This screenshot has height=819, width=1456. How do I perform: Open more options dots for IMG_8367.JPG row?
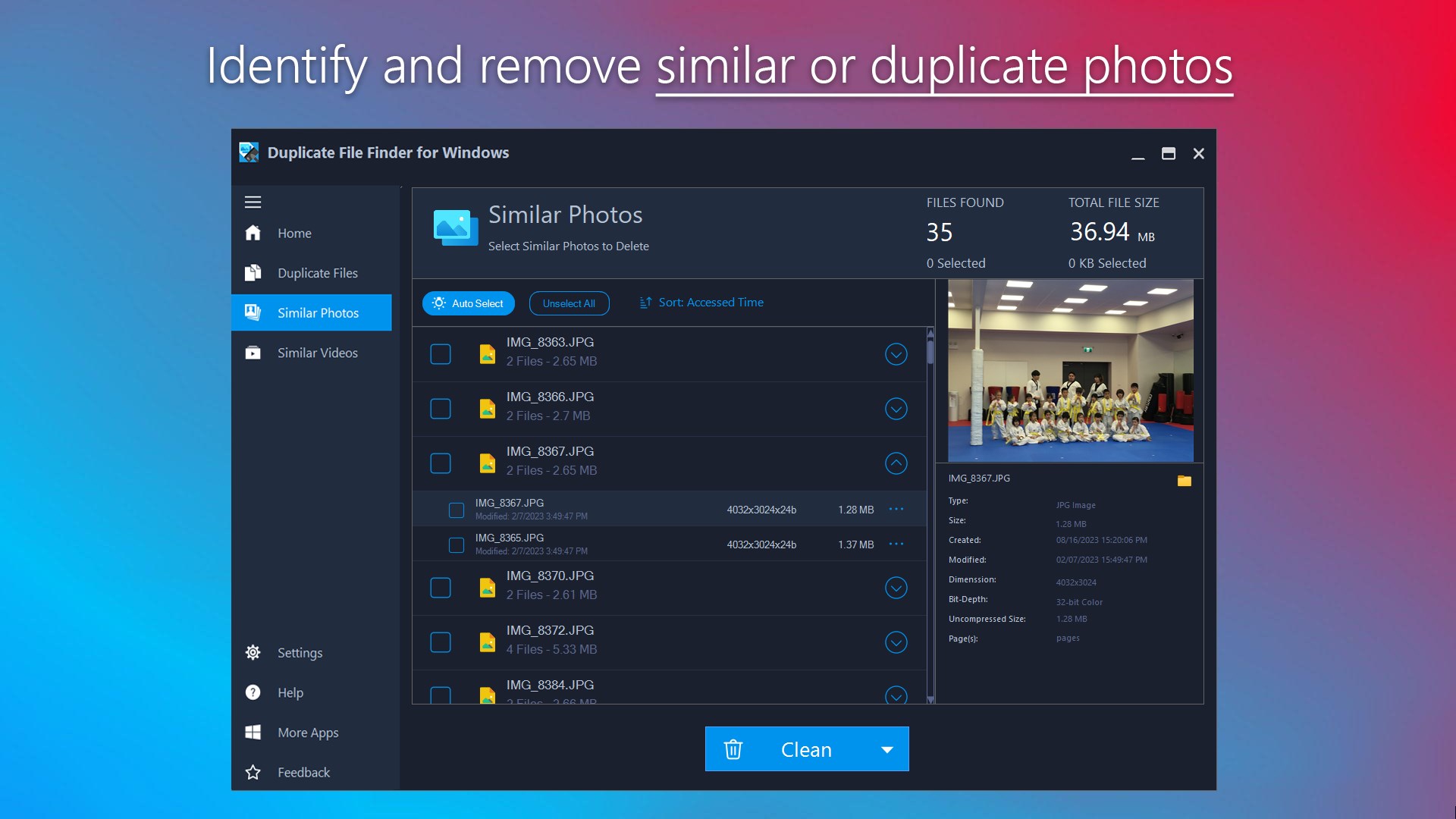pyautogui.click(x=896, y=509)
